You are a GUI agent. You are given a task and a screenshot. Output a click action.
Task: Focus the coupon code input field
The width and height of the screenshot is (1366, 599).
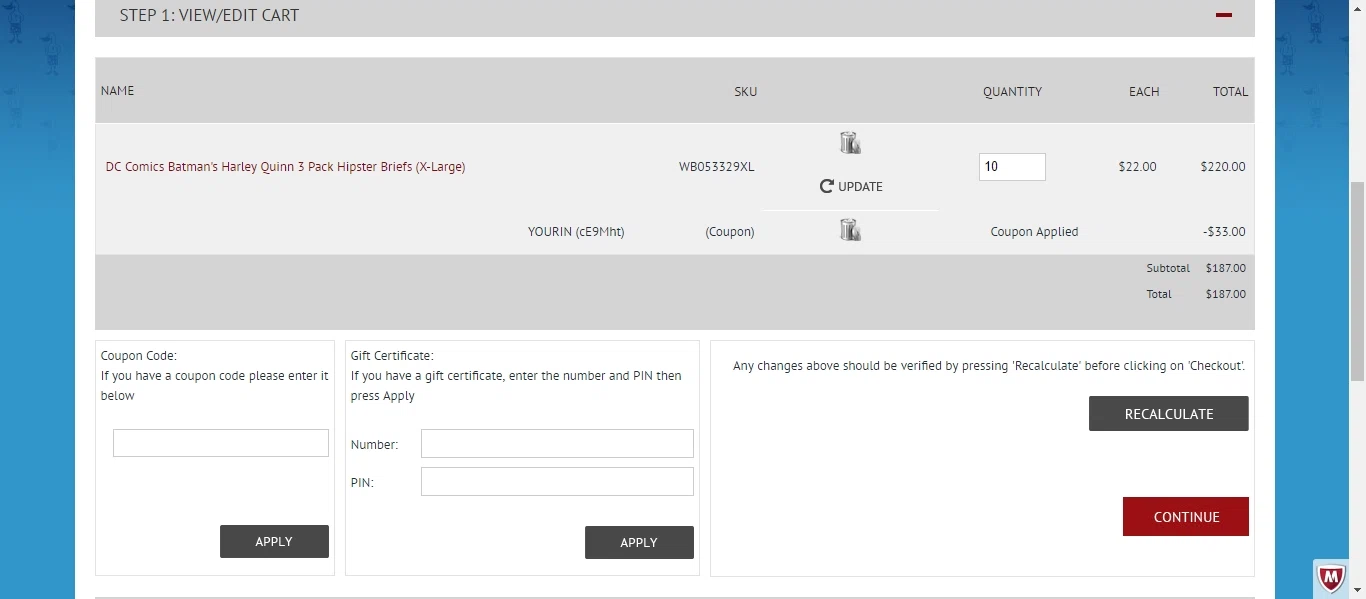(221, 443)
